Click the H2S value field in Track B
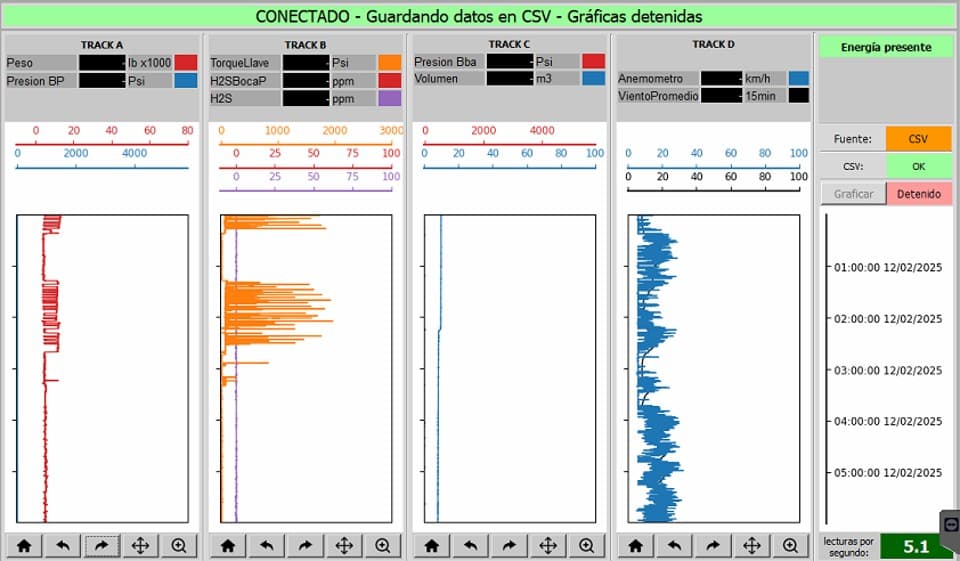 tap(306, 99)
